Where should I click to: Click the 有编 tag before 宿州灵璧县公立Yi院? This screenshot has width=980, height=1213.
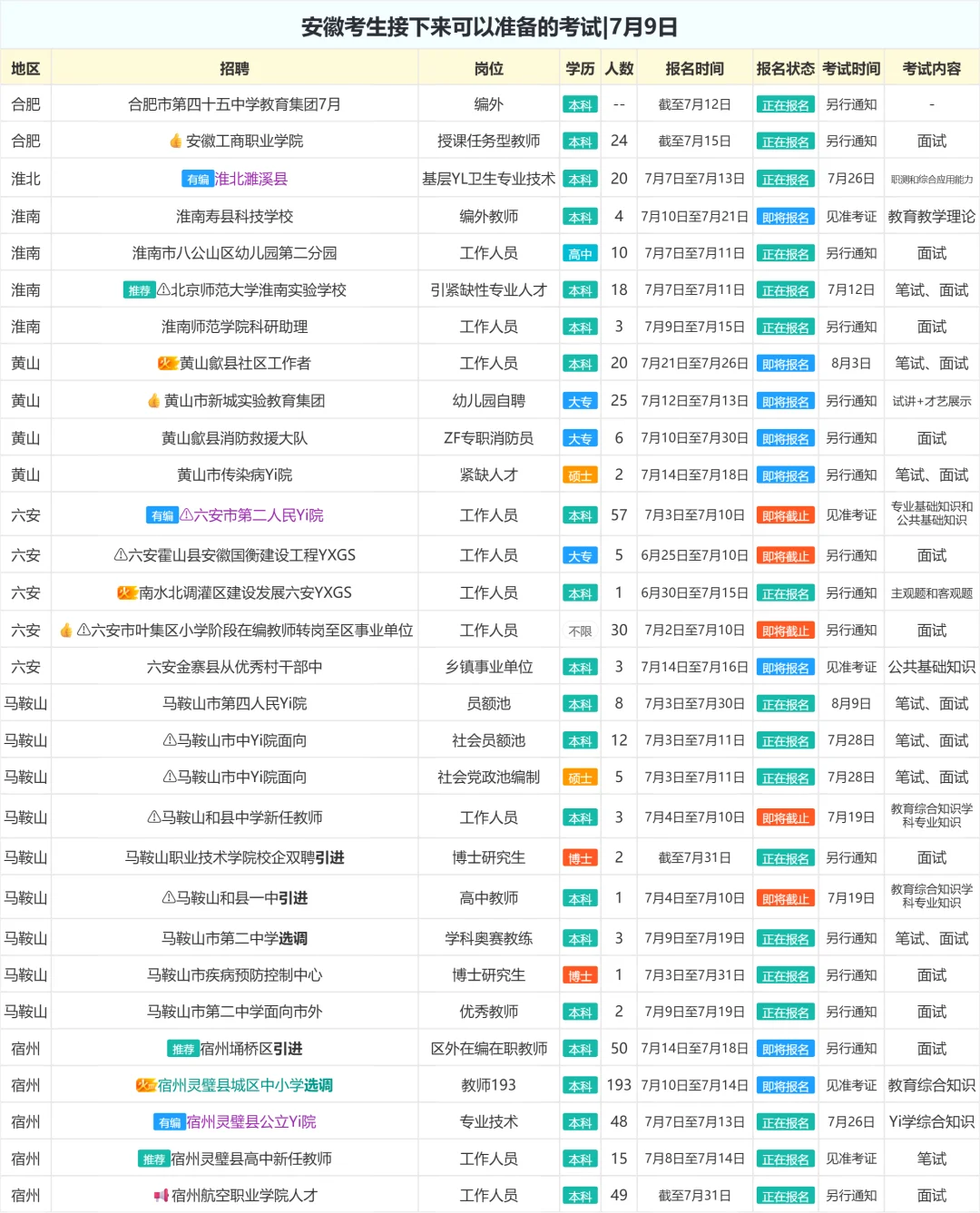(170, 1122)
